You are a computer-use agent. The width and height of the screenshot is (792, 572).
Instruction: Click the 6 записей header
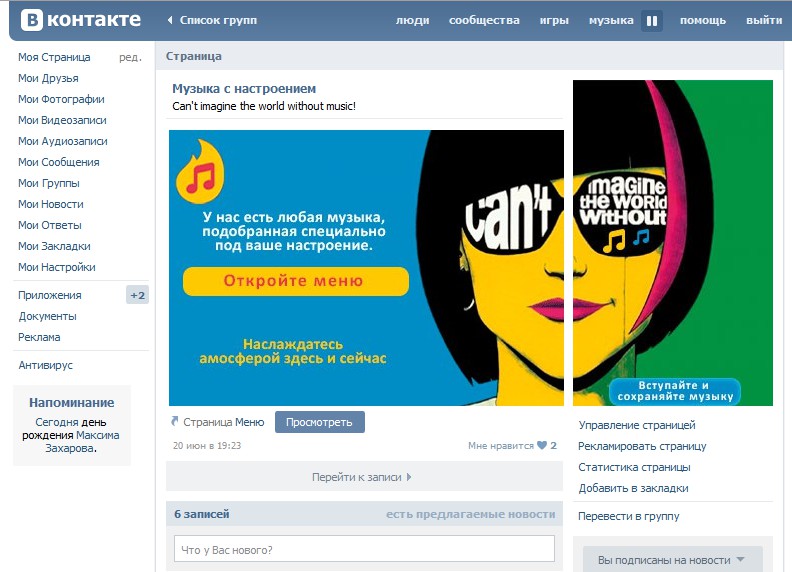click(x=202, y=514)
